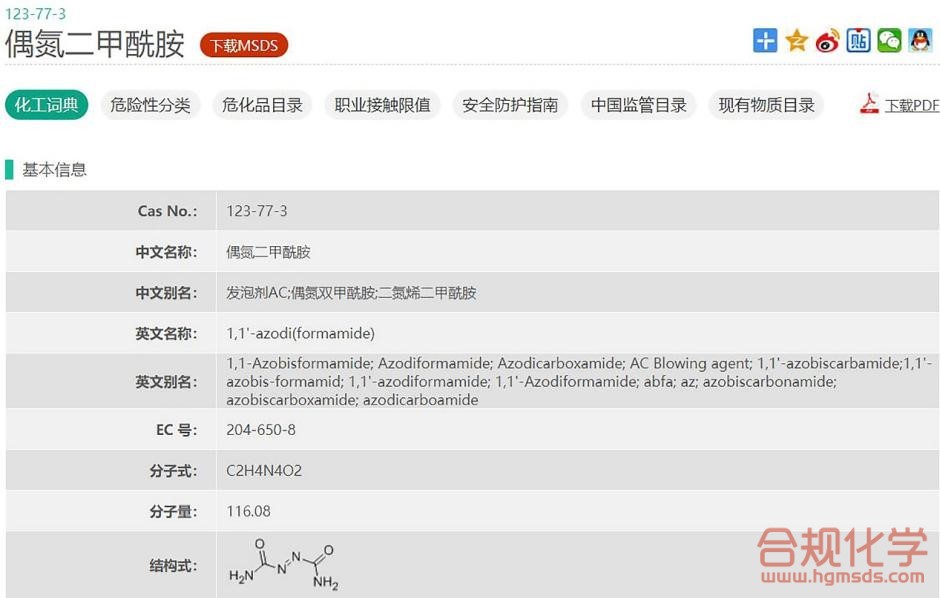Share to Sina Weibo icon
This screenshot has width=940, height=598.
point(827,41)
